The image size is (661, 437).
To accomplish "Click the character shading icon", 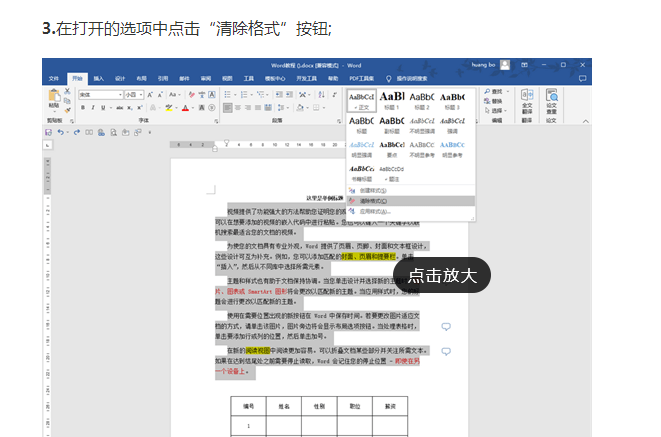I will click(x=202, y=108).
